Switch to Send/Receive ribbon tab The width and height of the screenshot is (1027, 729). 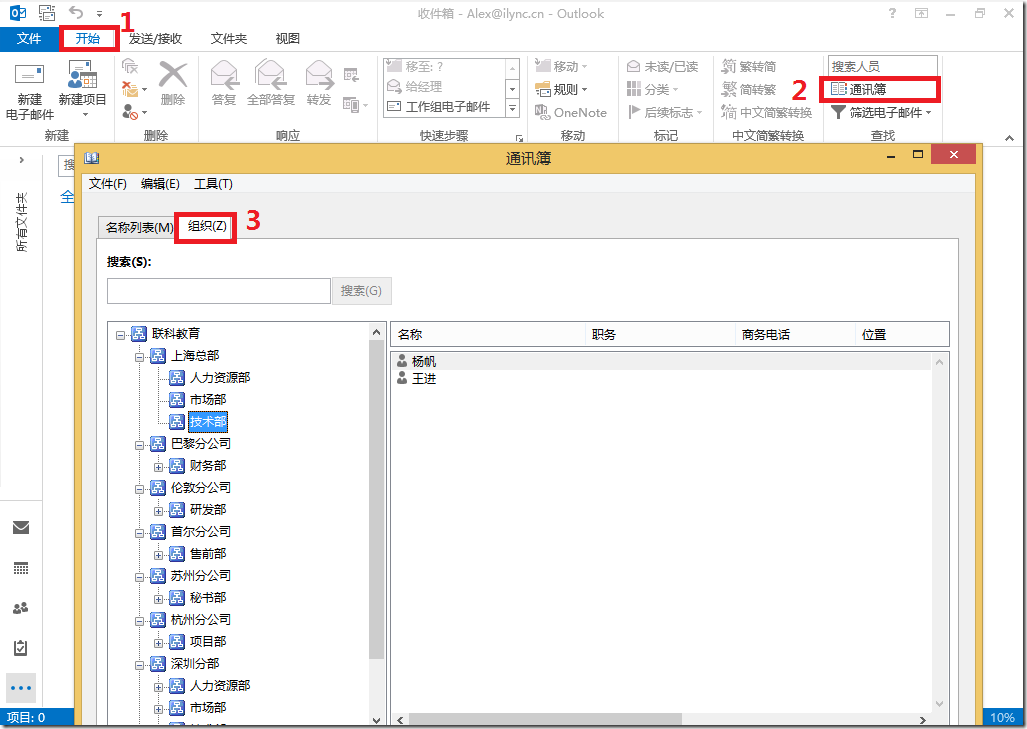click(155, 39)
